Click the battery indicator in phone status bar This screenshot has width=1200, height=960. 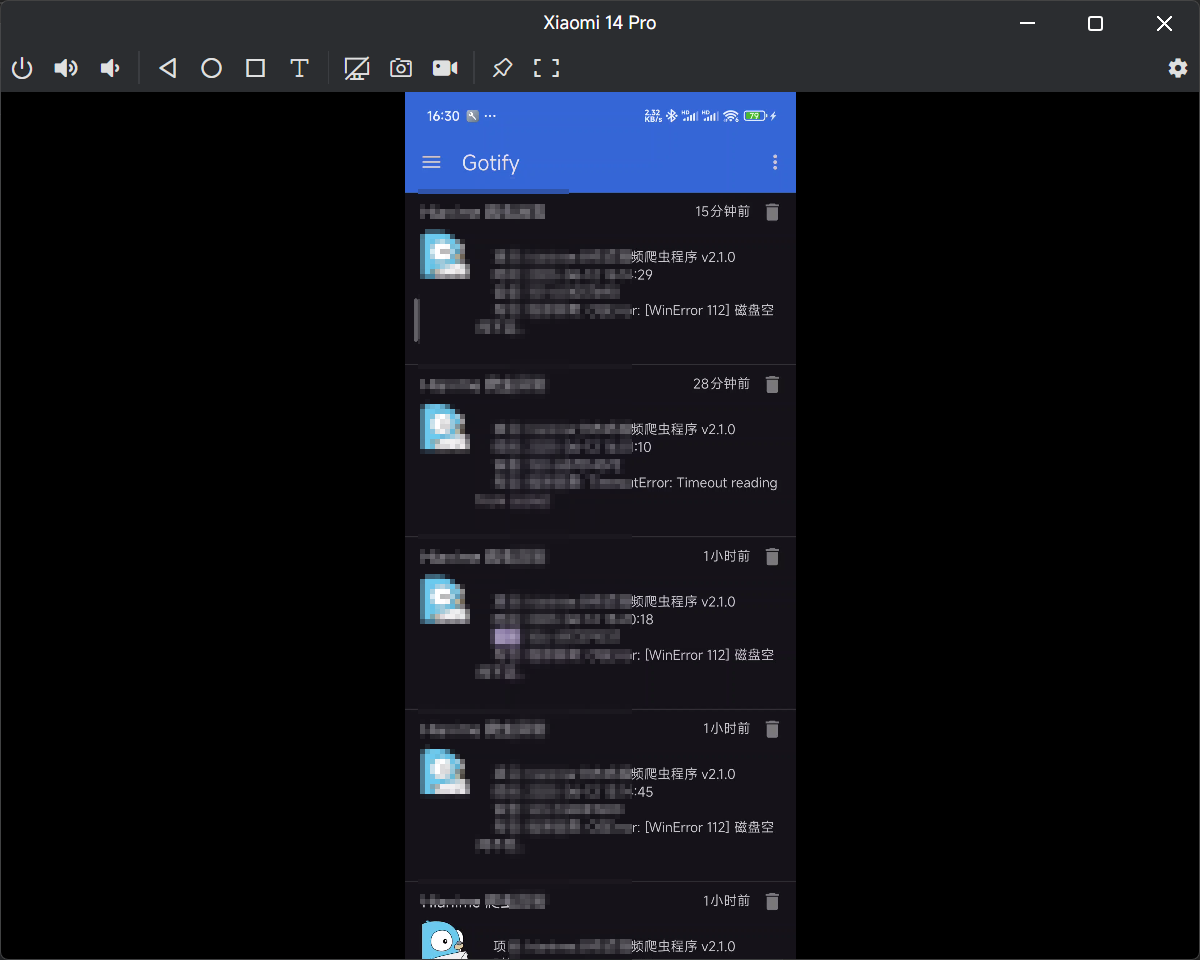coord(755,116)
